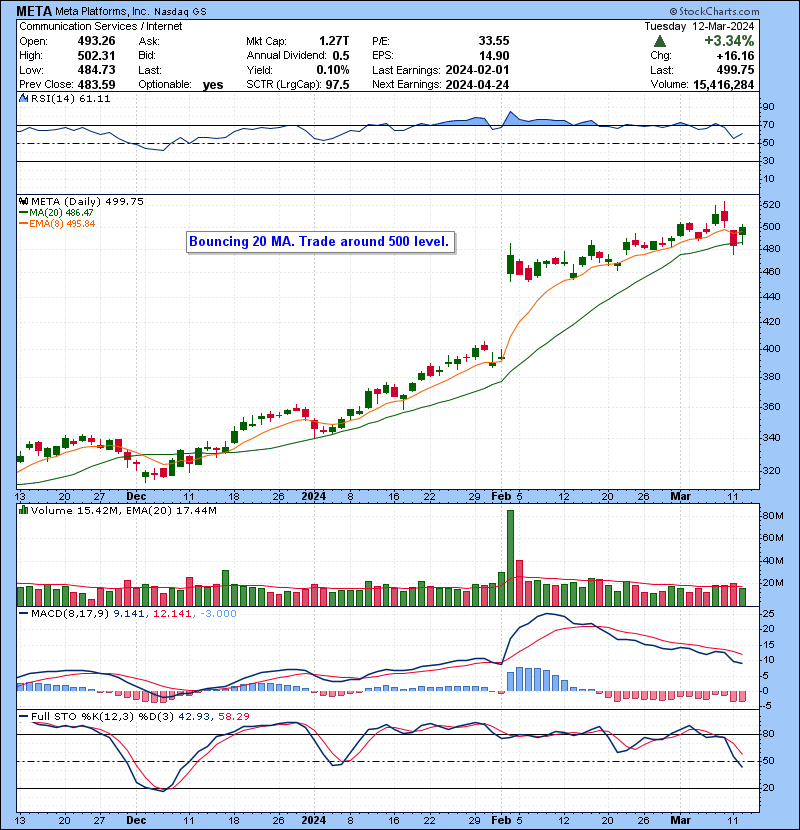Click the green up-arrow price change icon
Image resolution: width=800 pixels, height=830 pixels.
pos(660,42)
